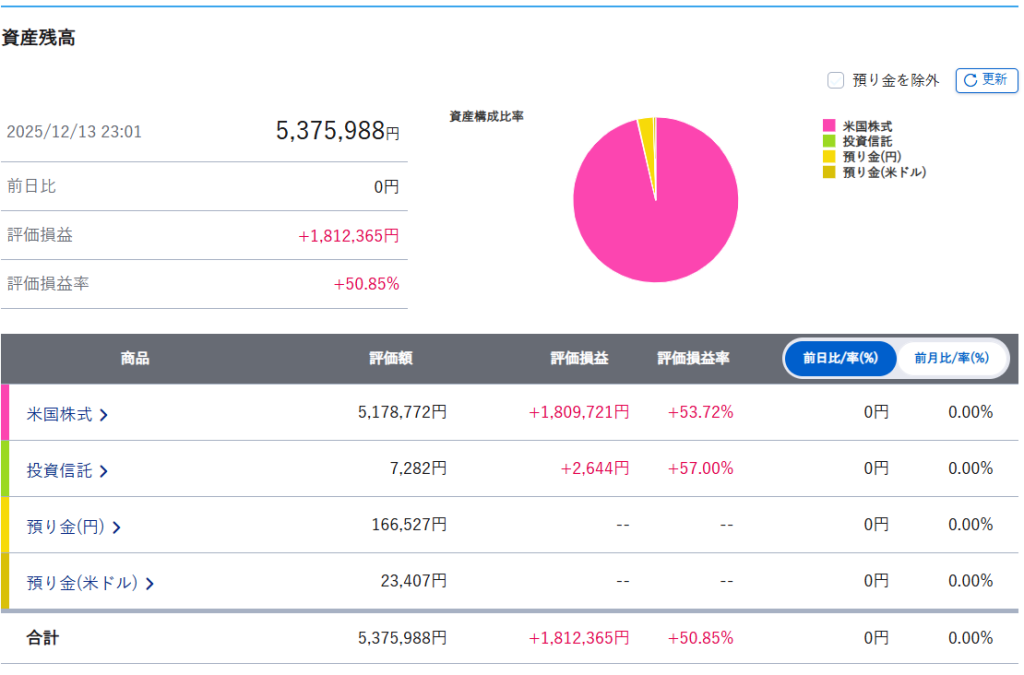
Task: Click the yellow pie chart slice
Action: (x=647, y=128)
